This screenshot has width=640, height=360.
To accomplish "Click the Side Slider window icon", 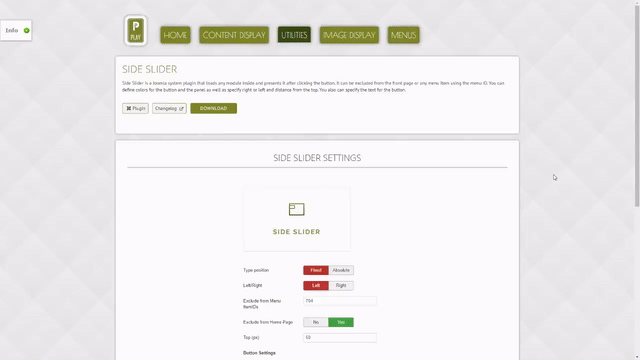I will 297,209.
